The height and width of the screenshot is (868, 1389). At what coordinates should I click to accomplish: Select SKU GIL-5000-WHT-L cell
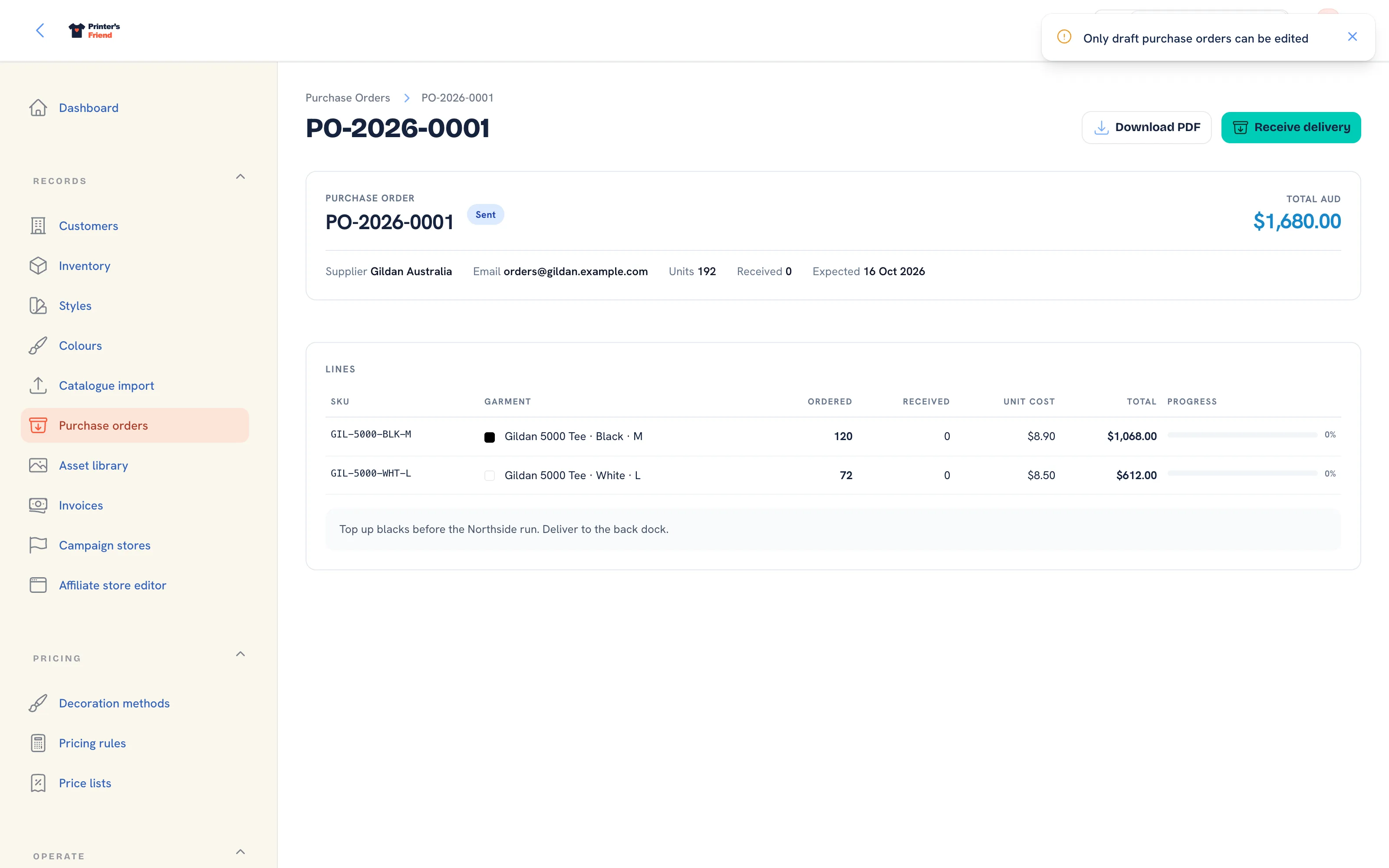(371, 473)
